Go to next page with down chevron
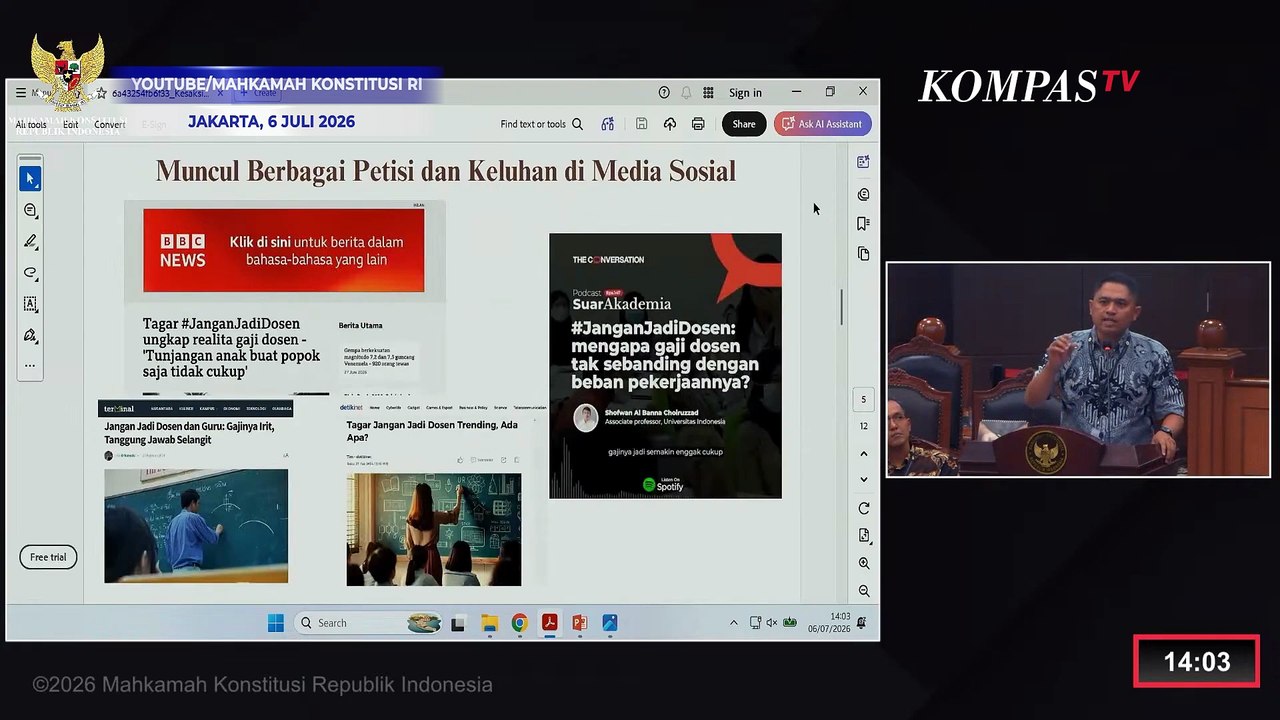 [x=864, y=479]
